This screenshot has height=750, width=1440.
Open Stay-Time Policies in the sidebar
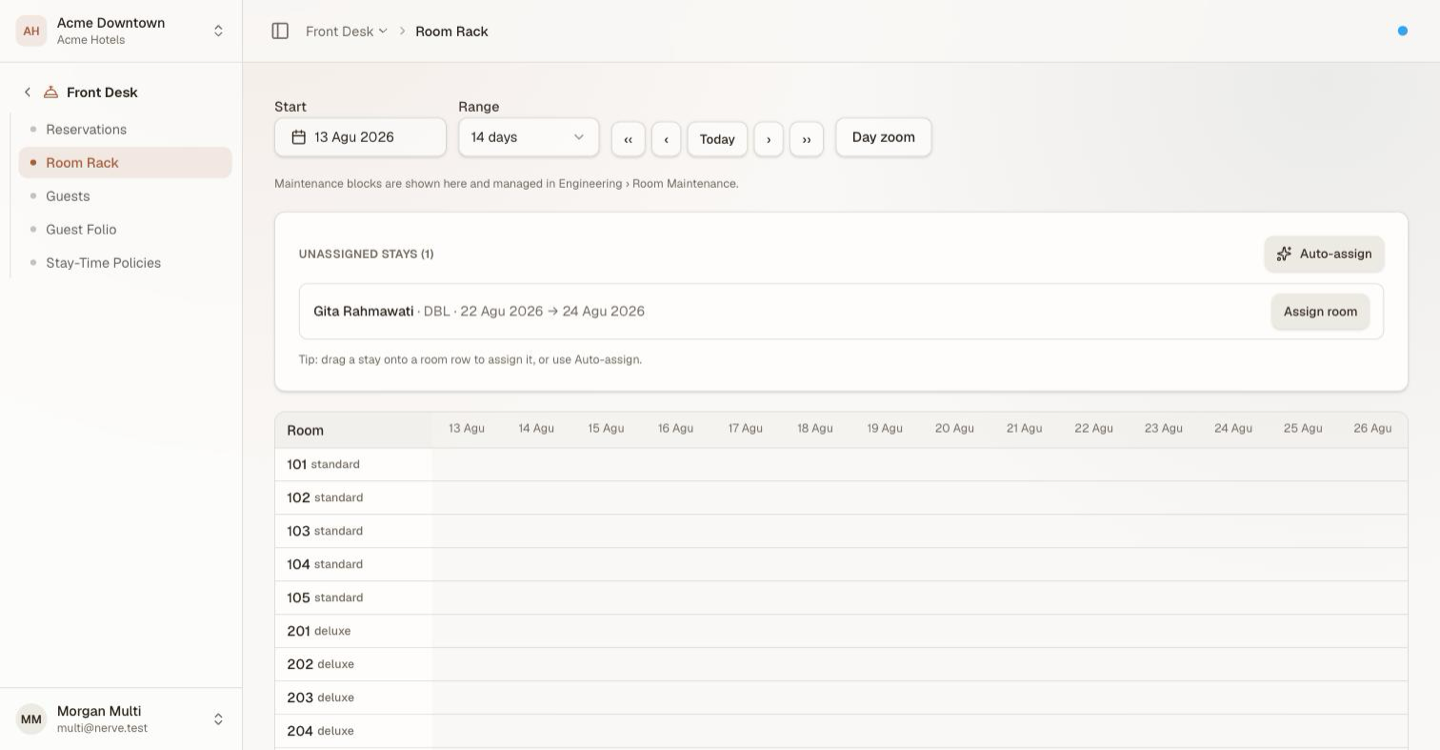point(125,263)
